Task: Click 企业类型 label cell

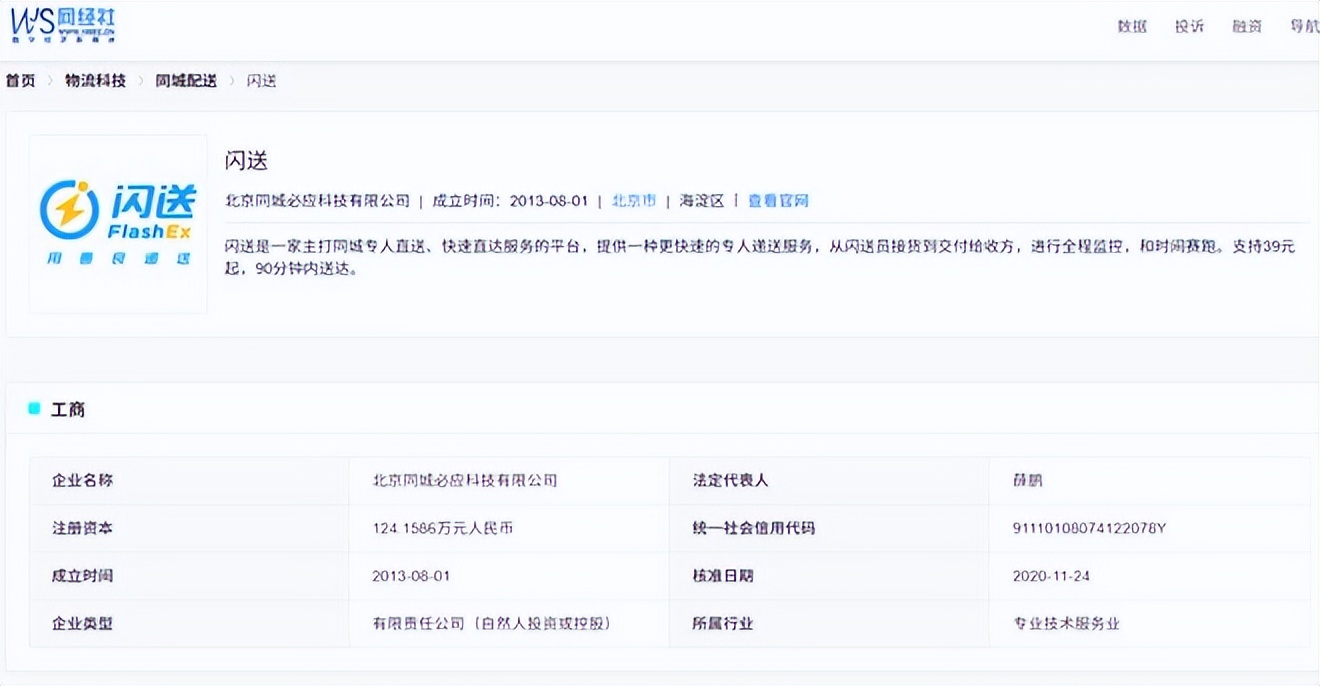Action: tap(189, 624)
